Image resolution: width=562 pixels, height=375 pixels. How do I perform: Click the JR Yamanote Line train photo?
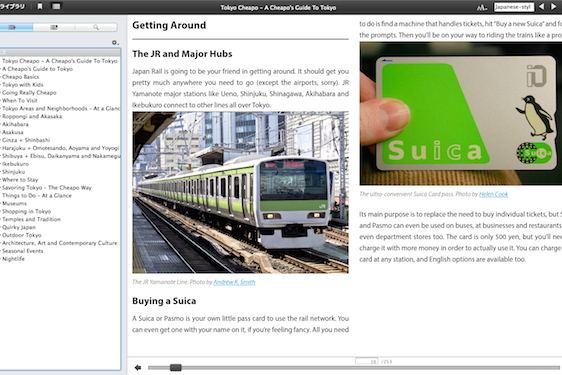[240, 193]
